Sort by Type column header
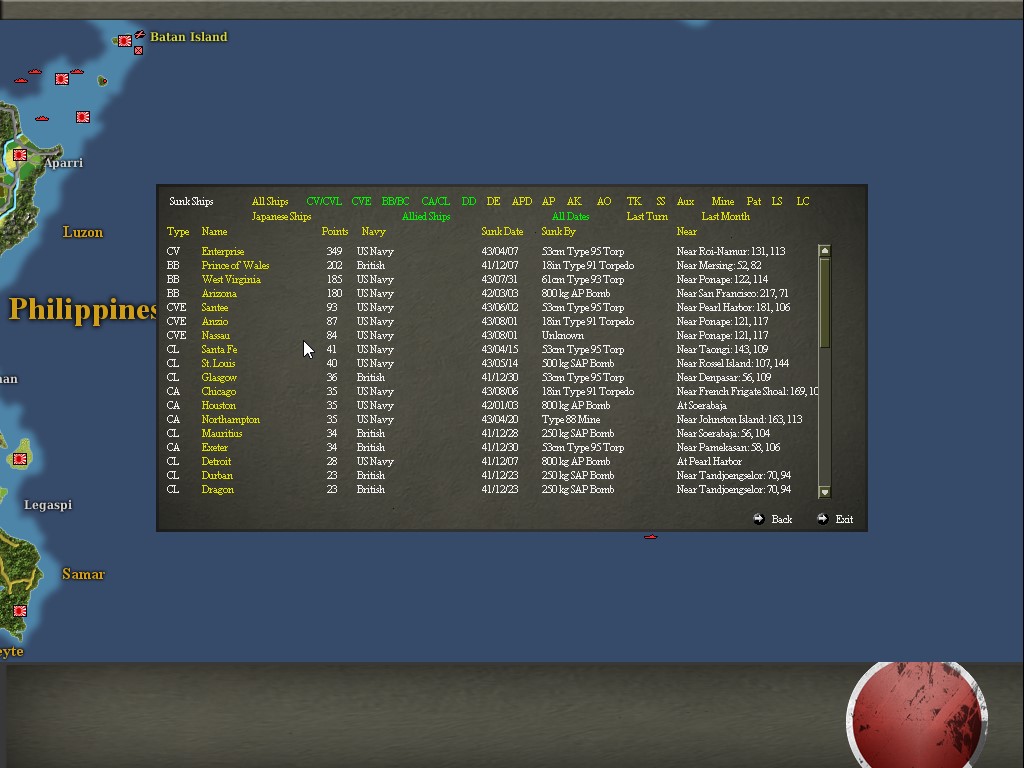The height and width of the screenshot is (768, 1024). (x=178, y=232)
